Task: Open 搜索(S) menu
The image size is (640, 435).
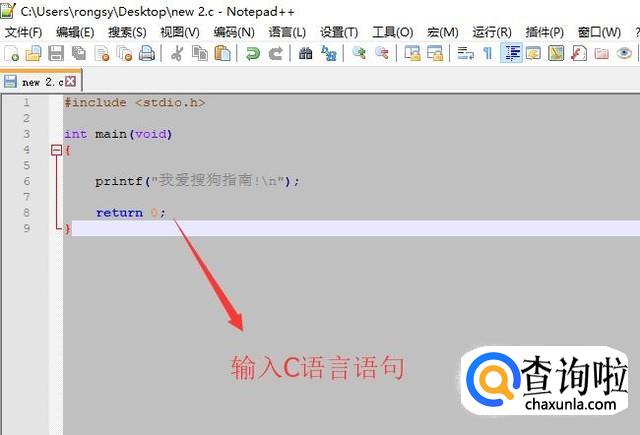Action: tap(127, 32)
